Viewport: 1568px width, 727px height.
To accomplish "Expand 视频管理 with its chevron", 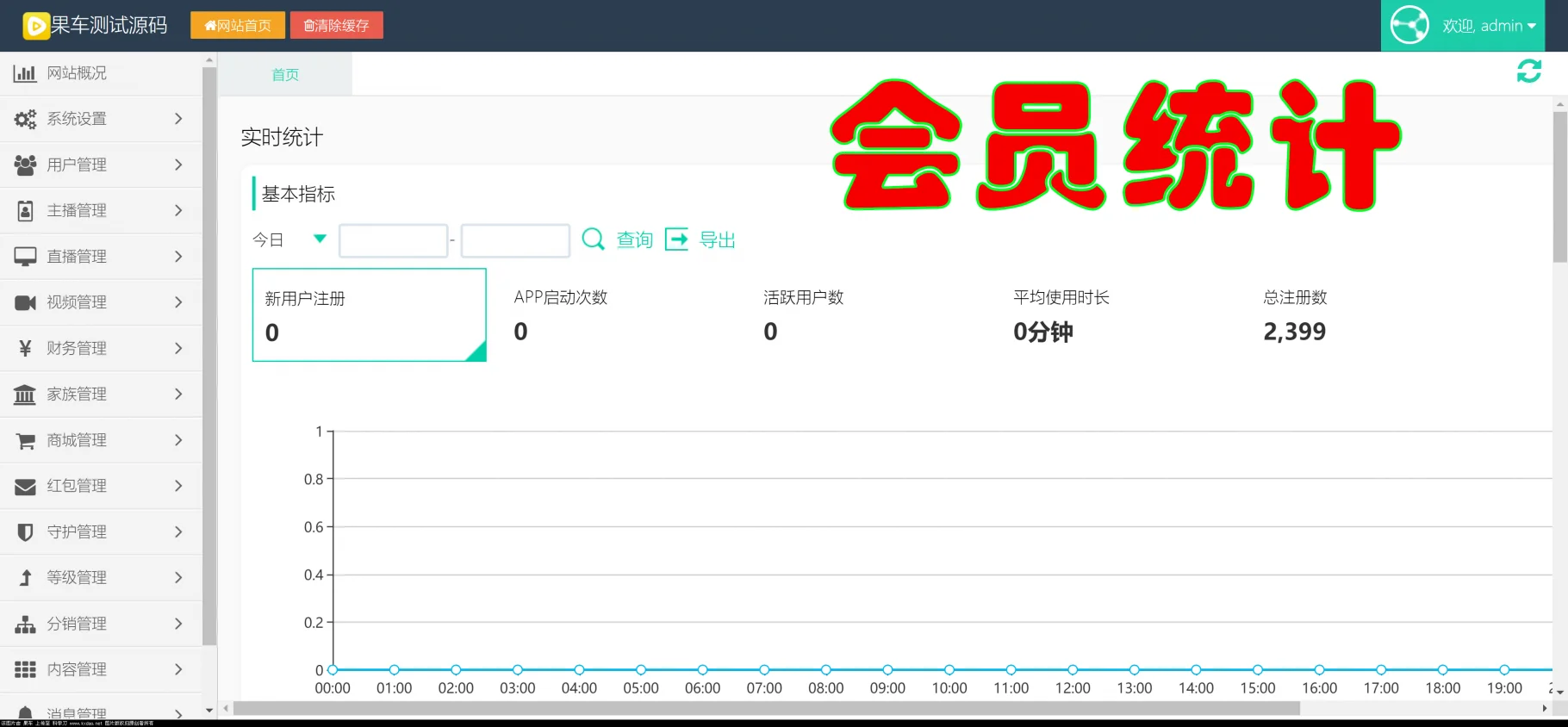I will (178, 302).
